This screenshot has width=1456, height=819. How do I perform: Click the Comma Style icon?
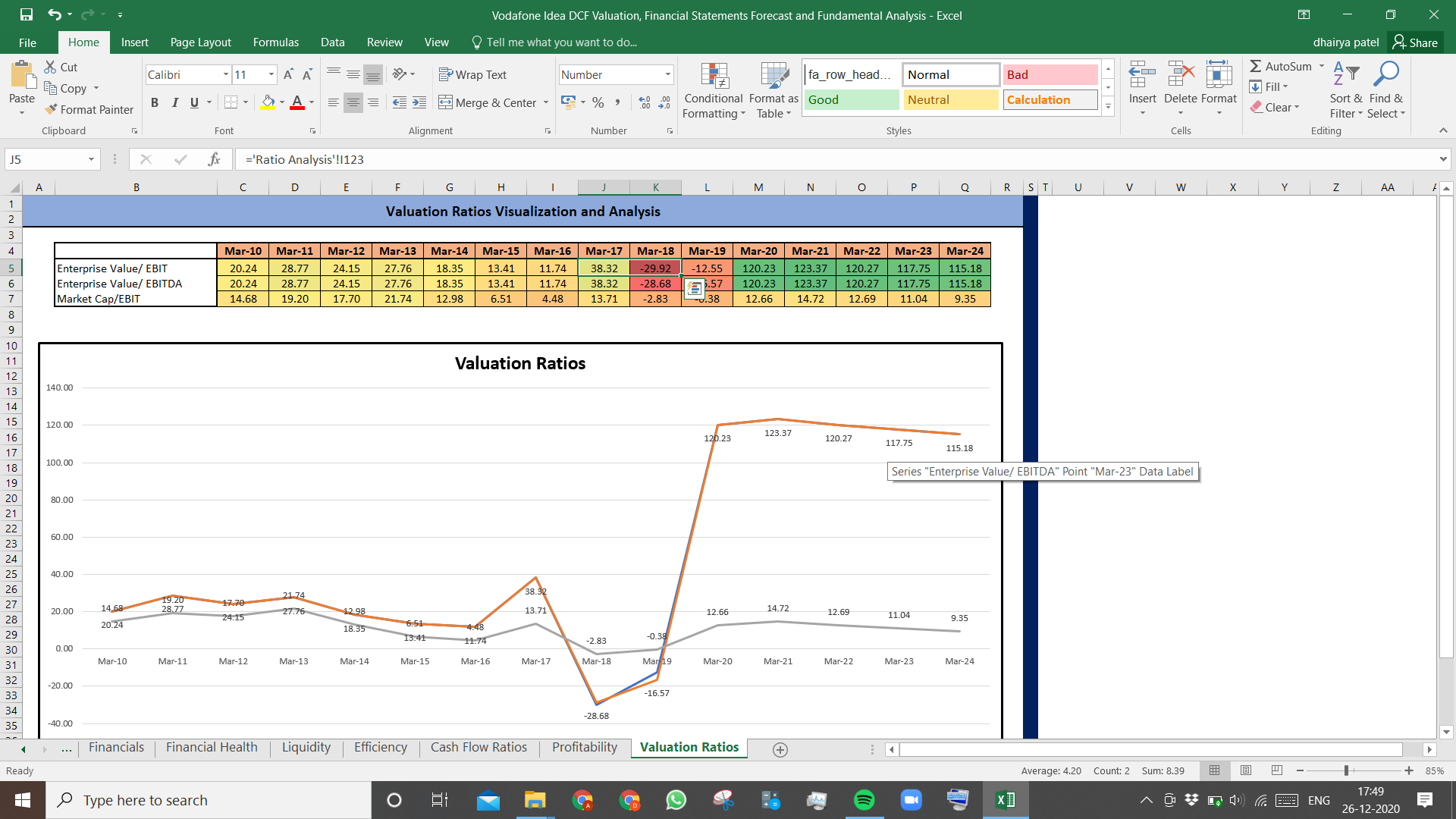click(618, 102)
